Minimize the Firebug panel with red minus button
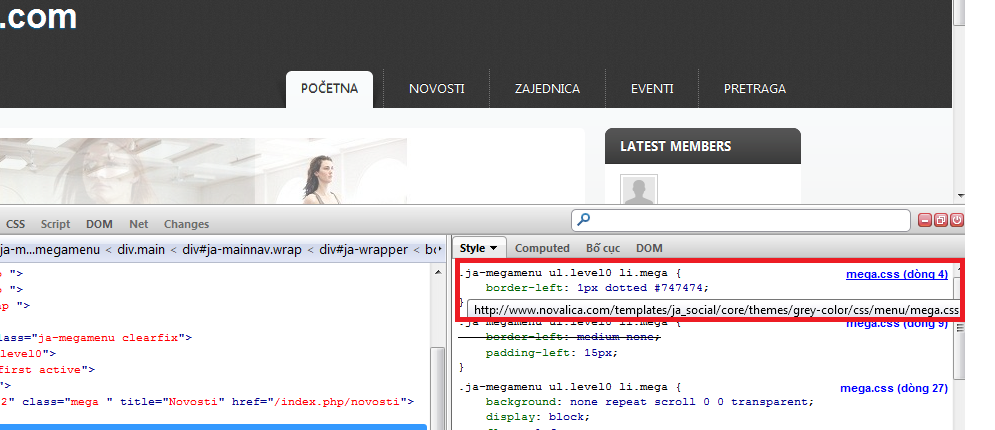The width and height of the screenshot is (995, 430). coord(925,220)
